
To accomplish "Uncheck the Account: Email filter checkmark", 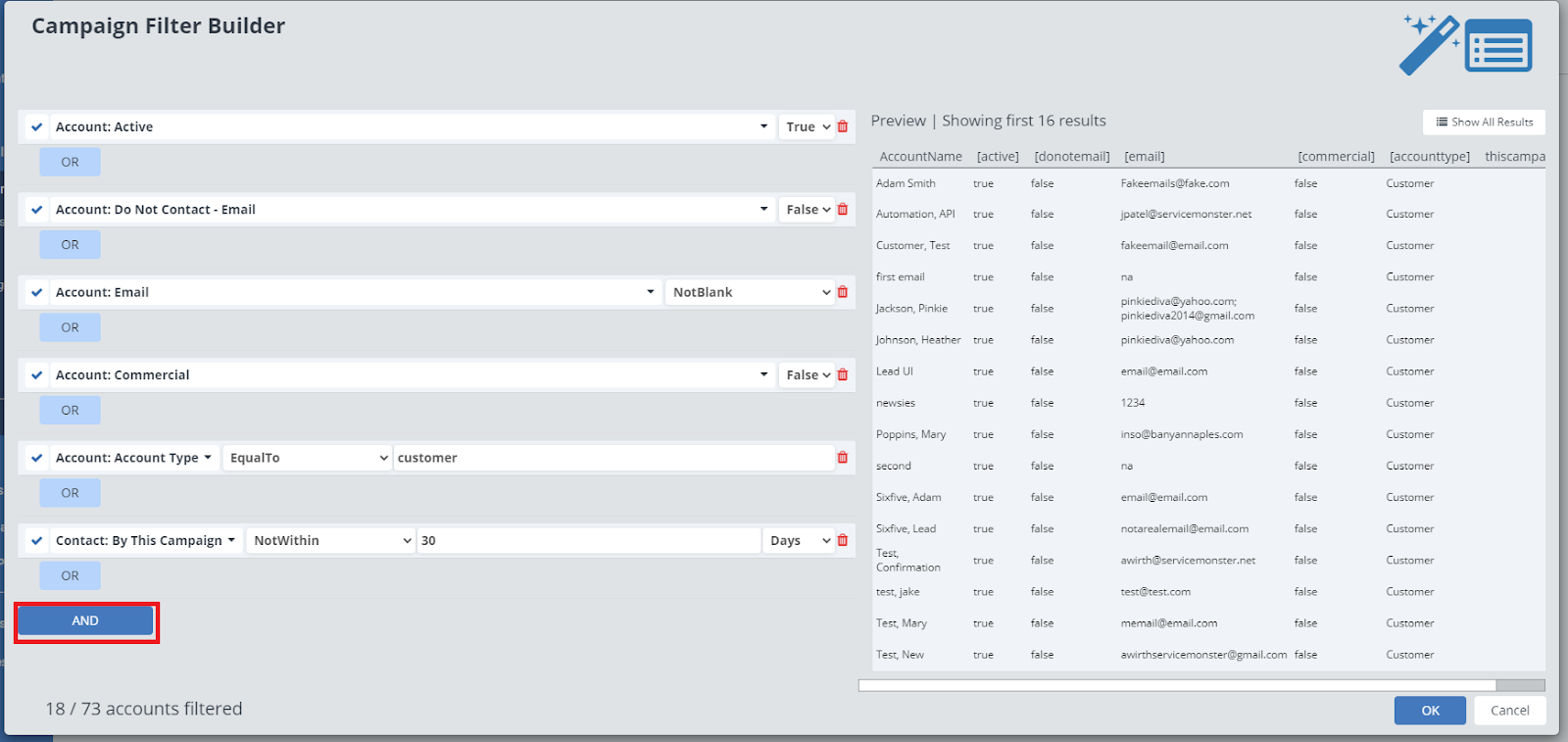I will click(x=36, y=293).
